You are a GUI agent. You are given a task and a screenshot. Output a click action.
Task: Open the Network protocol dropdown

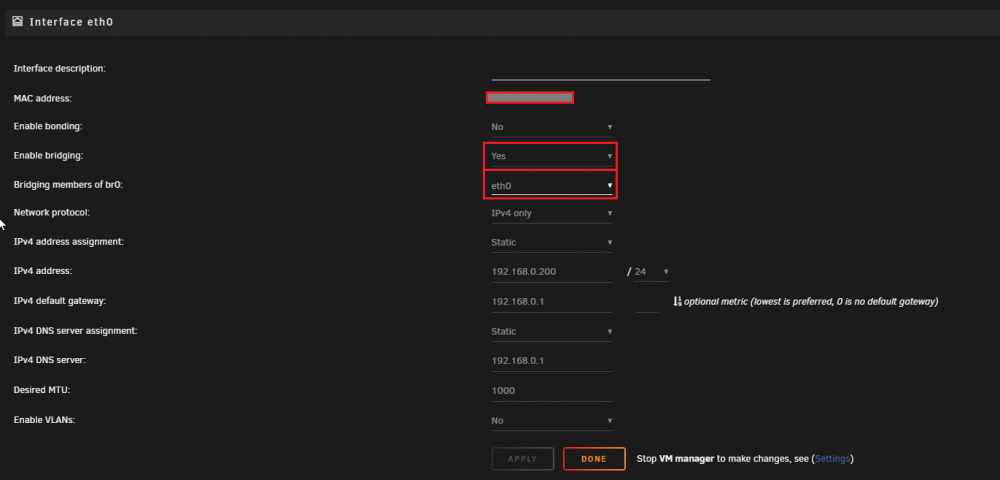click(552, 214)
